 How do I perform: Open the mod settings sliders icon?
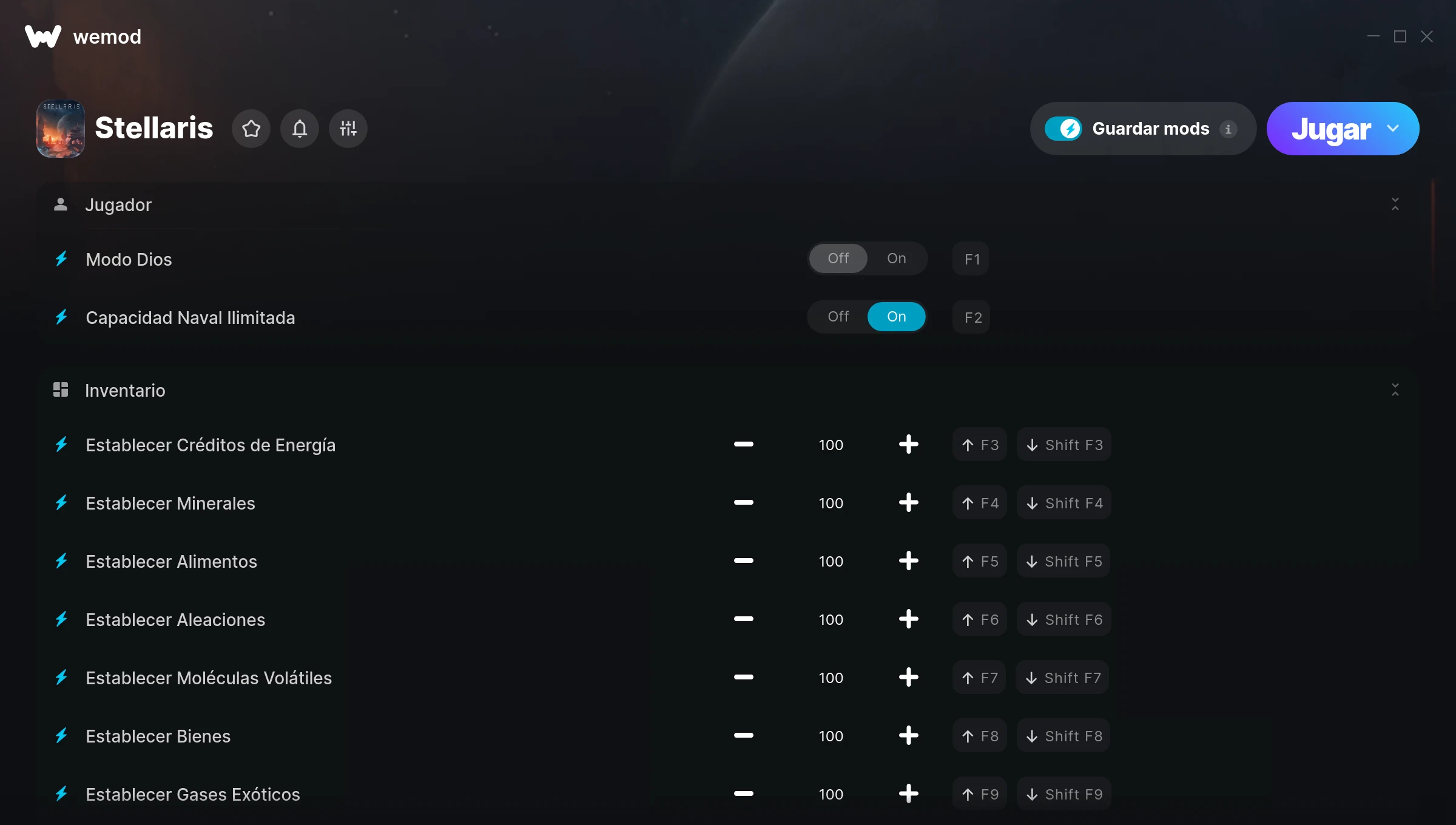coord(348,129)
